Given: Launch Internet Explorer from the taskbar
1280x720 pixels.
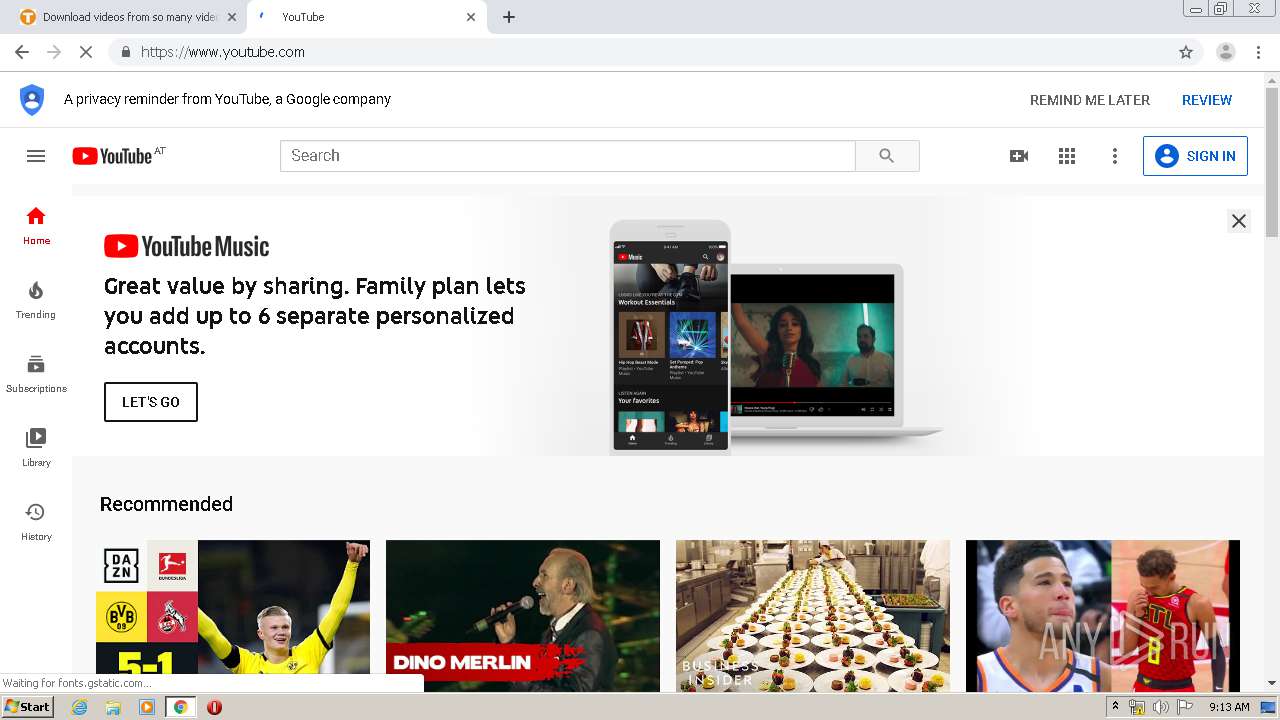Looking at the screenshot, I should [x=80, y=707].
